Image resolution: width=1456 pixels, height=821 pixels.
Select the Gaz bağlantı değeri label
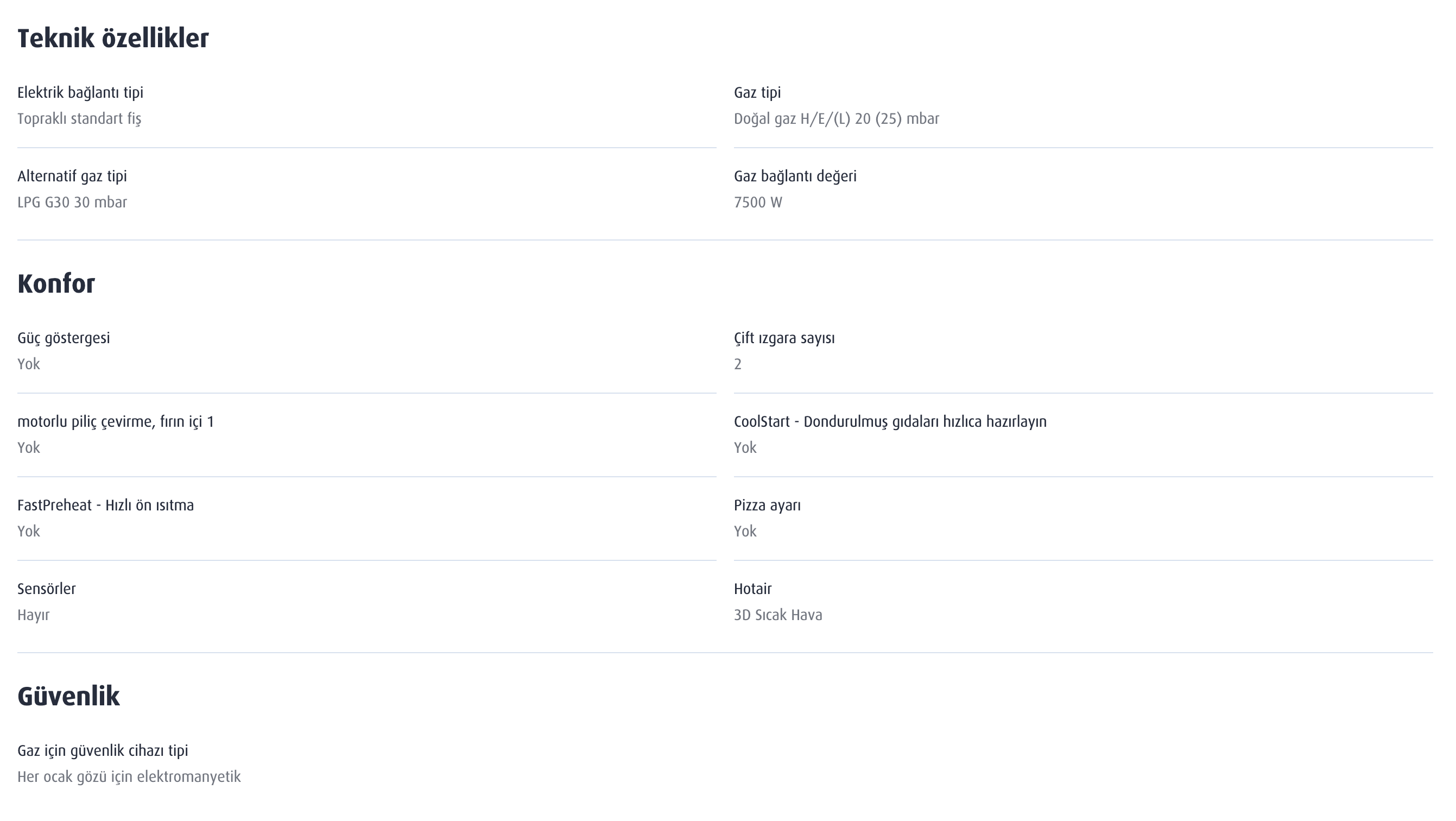pyautogui.click(x=795, y=176)
